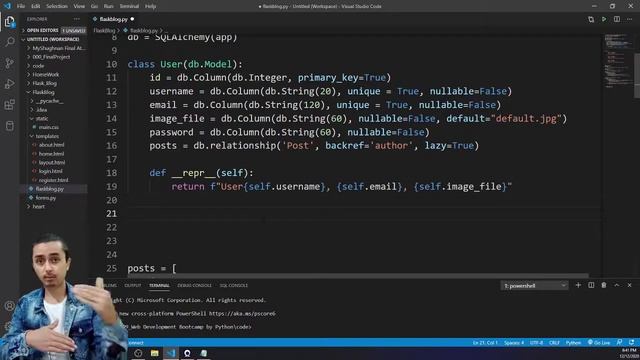Image resolution: width=640 pixels, height=360 pixels.
Task: Open File Explorer from Windows taskbar
Action: point(154,353)
